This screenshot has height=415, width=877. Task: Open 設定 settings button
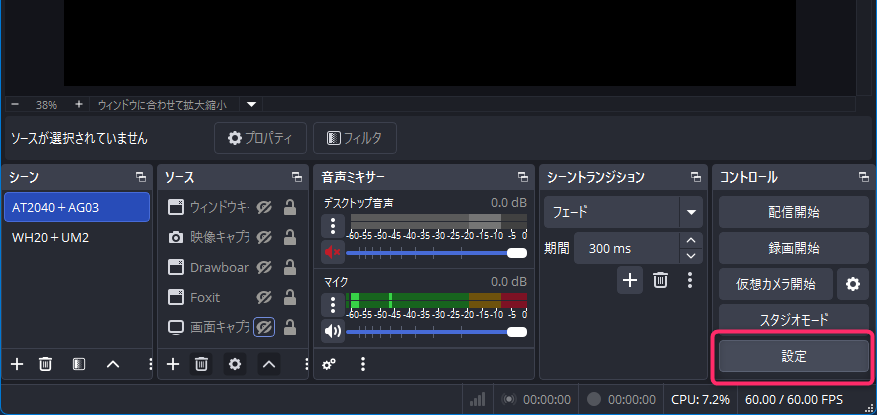tap(793, 356)
